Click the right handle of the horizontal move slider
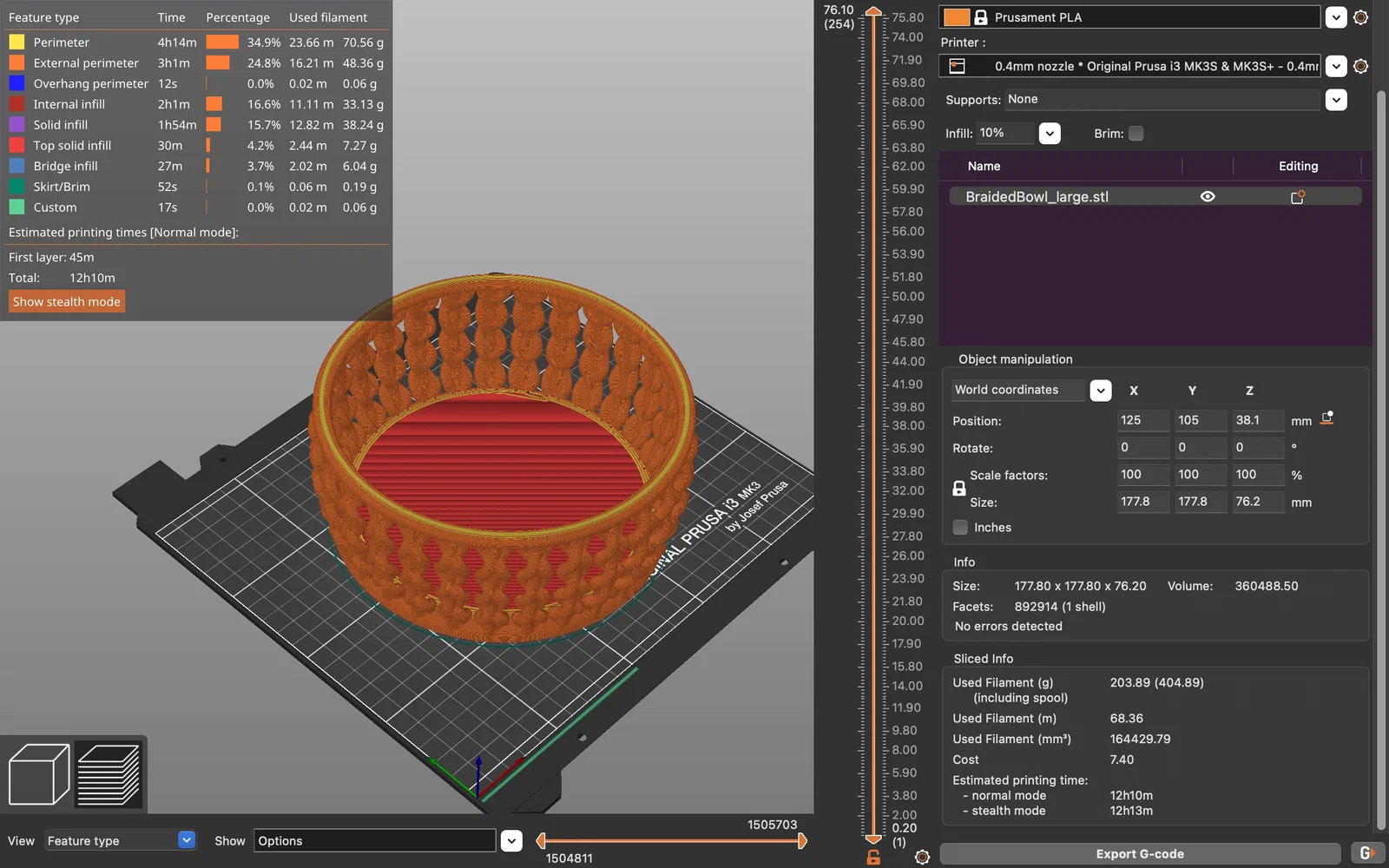Viewport: 1389px width, 868px height. click(801, 840)
